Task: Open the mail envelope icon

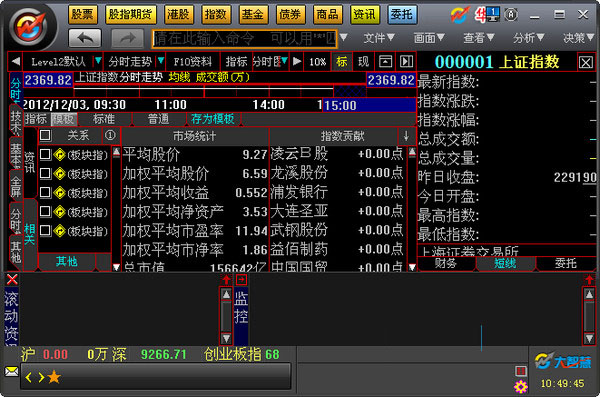Action: [x=11, y=371]
